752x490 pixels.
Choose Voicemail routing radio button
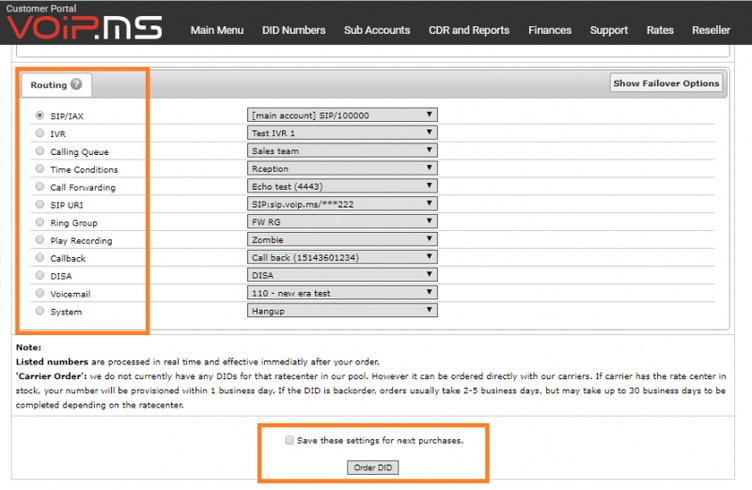40,293
